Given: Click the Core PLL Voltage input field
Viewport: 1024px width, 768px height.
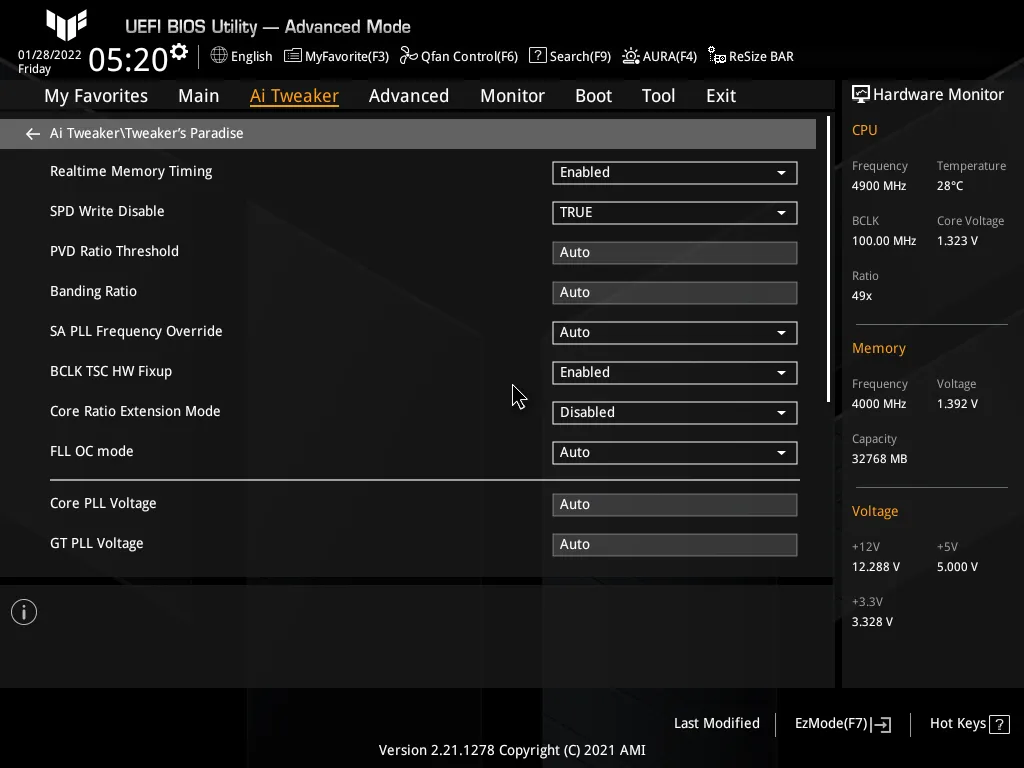Looking at the screenshot, I should point(675,505).
